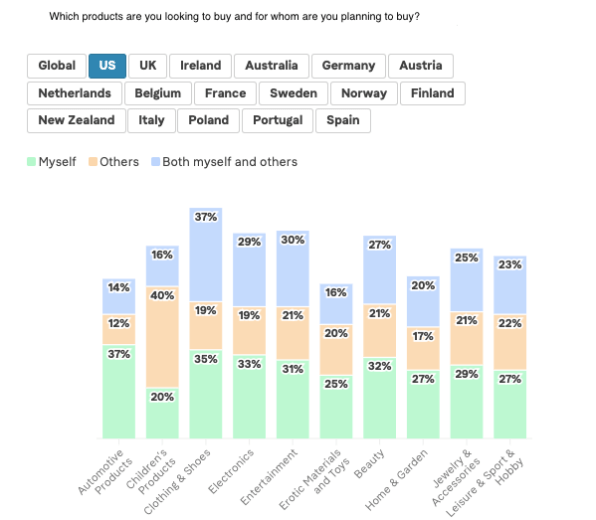This screenshot has width=596, height=520.
Task: Click the 37% blue Clothing & Shoes segment
Action: (x=206, y=255)
